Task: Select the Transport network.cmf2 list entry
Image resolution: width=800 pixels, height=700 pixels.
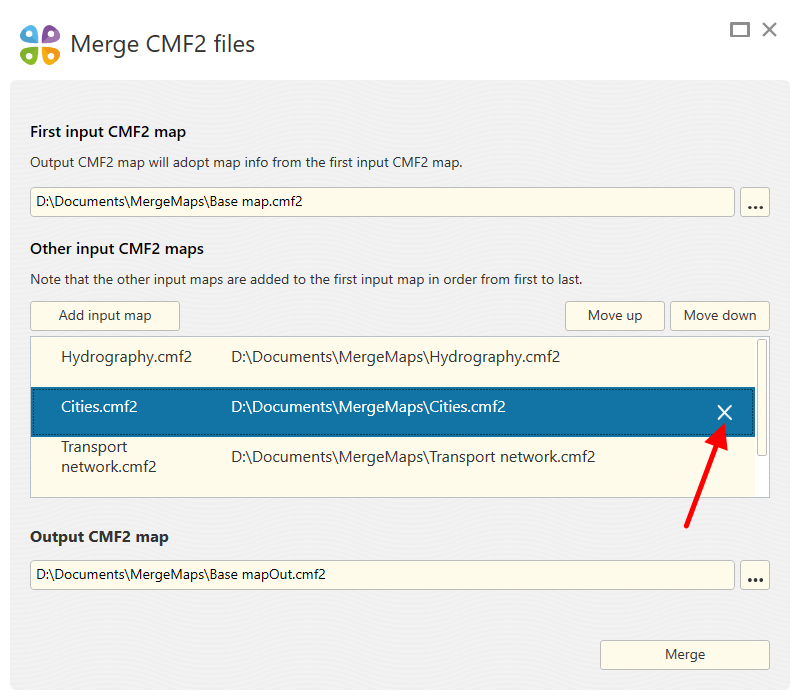Action: pos(108,457)
